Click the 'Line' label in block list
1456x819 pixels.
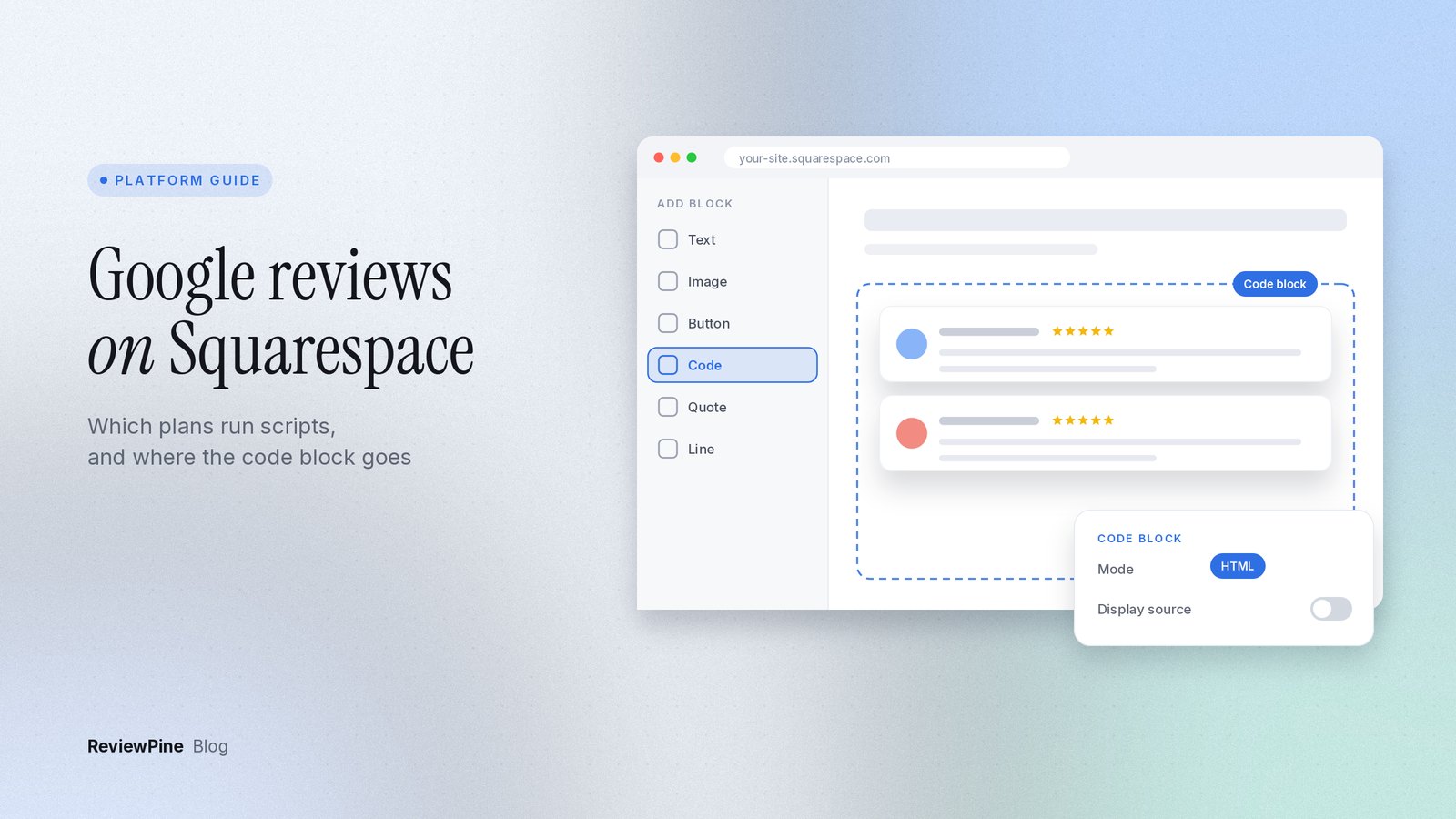coord(701,449)
